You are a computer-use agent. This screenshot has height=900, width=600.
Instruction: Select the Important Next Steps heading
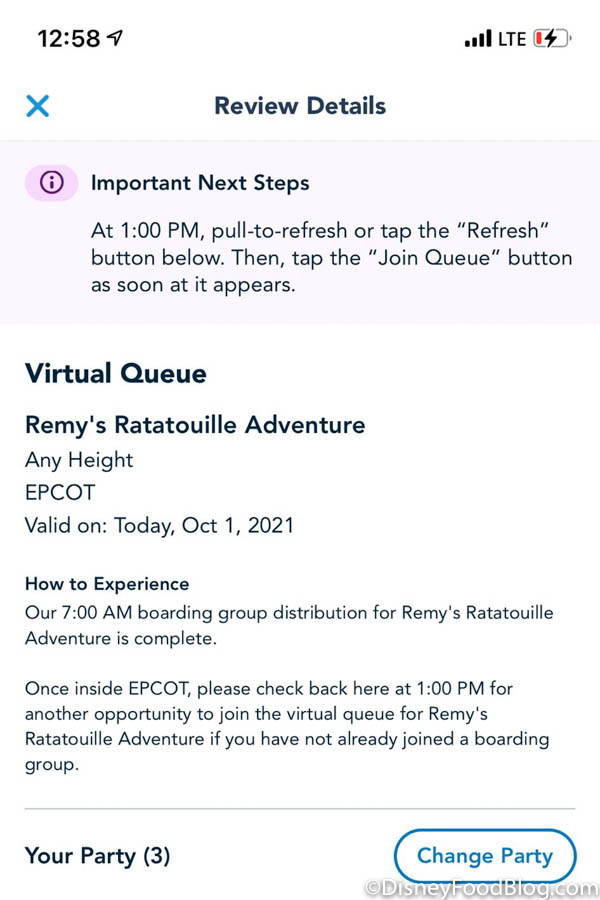tap(200, 183)
